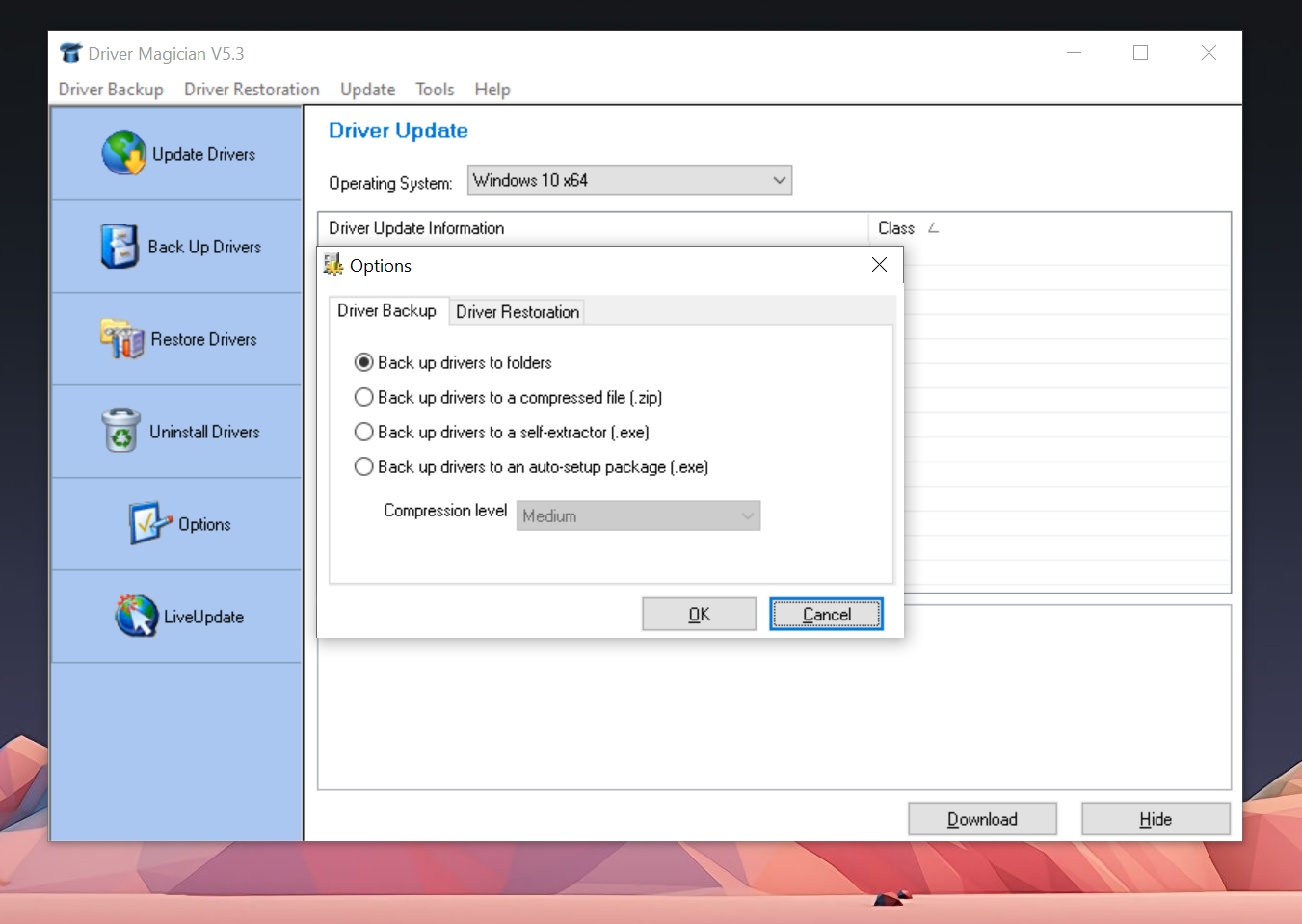Click the Options dialog title icon
Image resolution: width=1302 pixels, height=924 pixels.
coord(333,265)
